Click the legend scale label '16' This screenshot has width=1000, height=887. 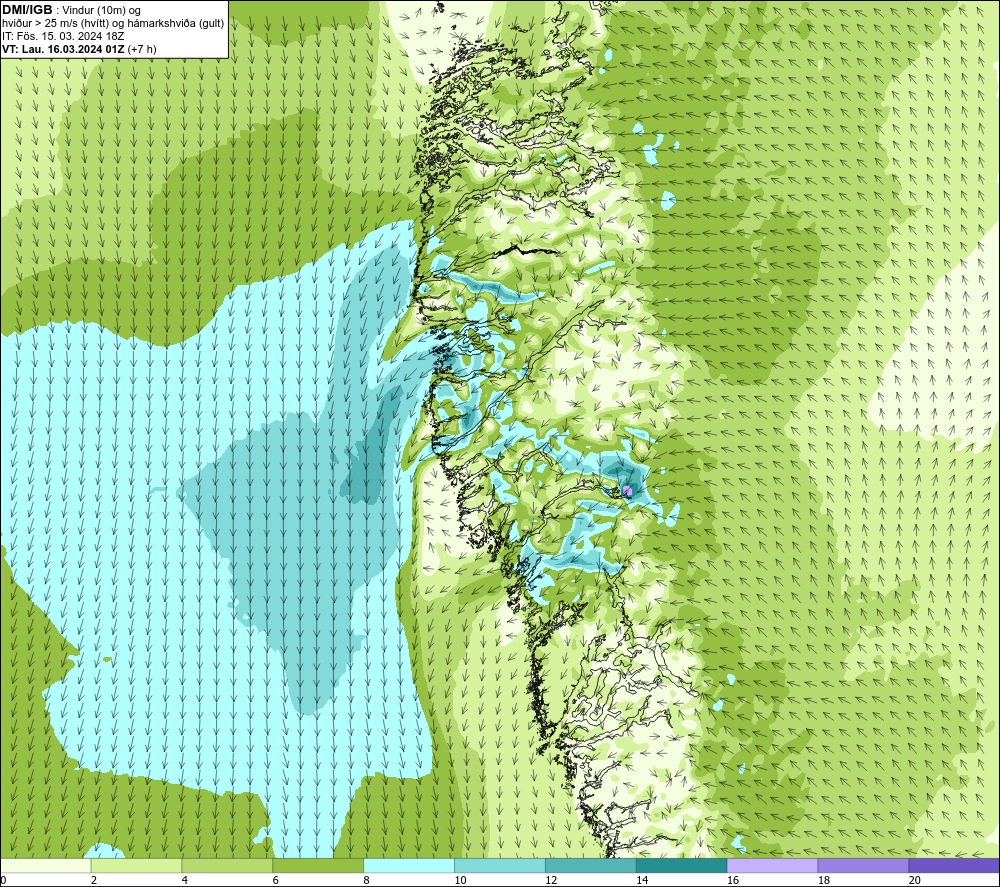click(733, 880)
